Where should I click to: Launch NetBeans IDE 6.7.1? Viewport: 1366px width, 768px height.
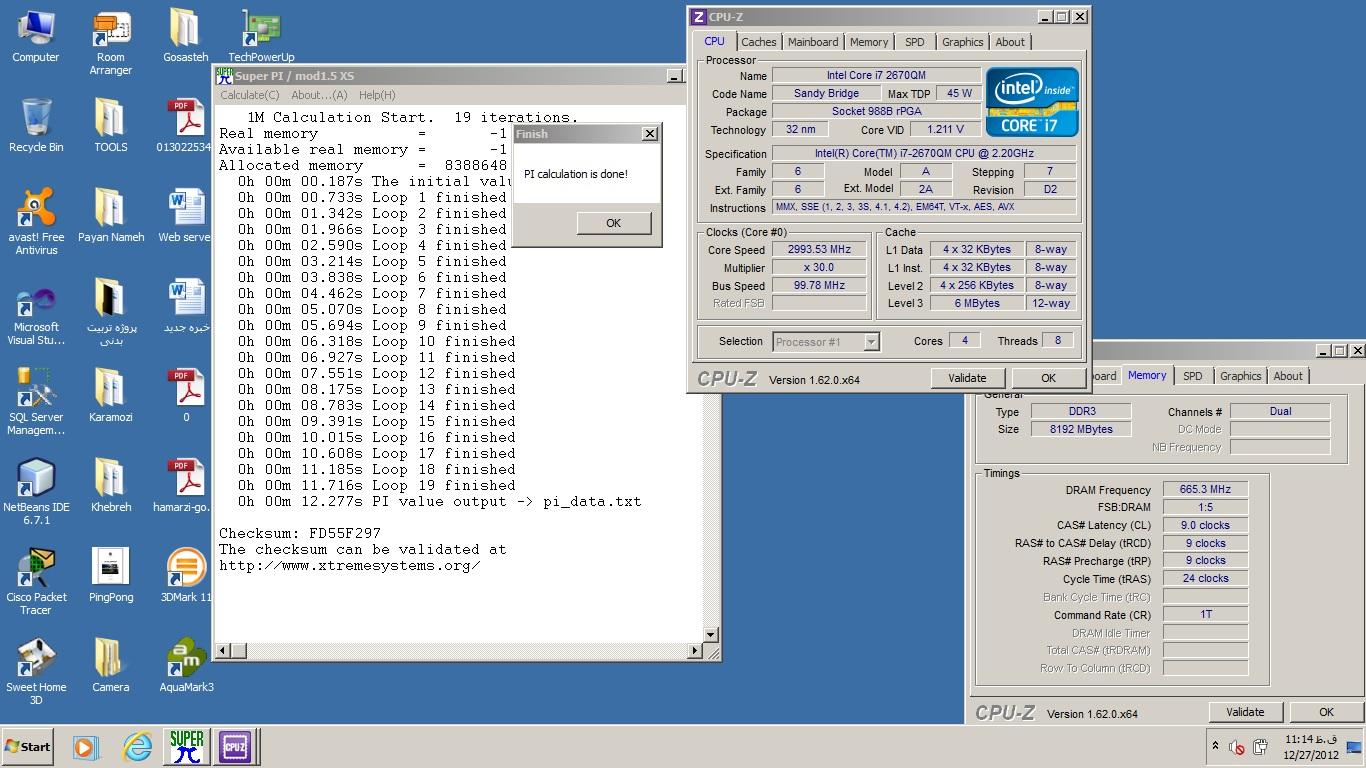point(36,492)
